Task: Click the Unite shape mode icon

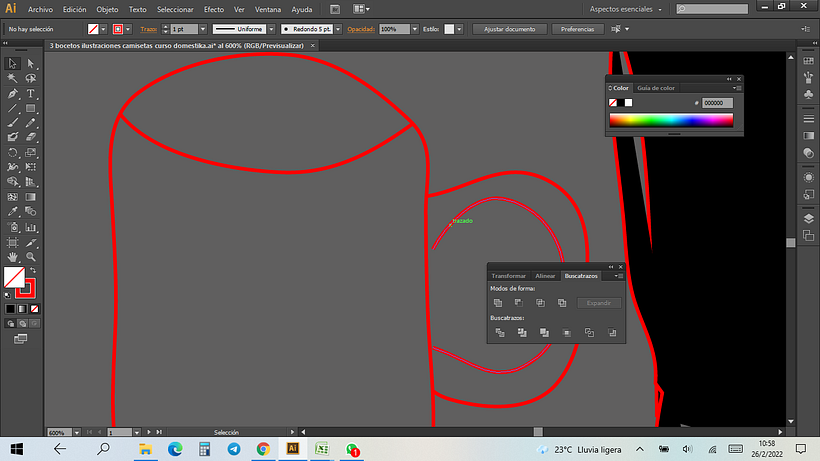Action: 498,303
